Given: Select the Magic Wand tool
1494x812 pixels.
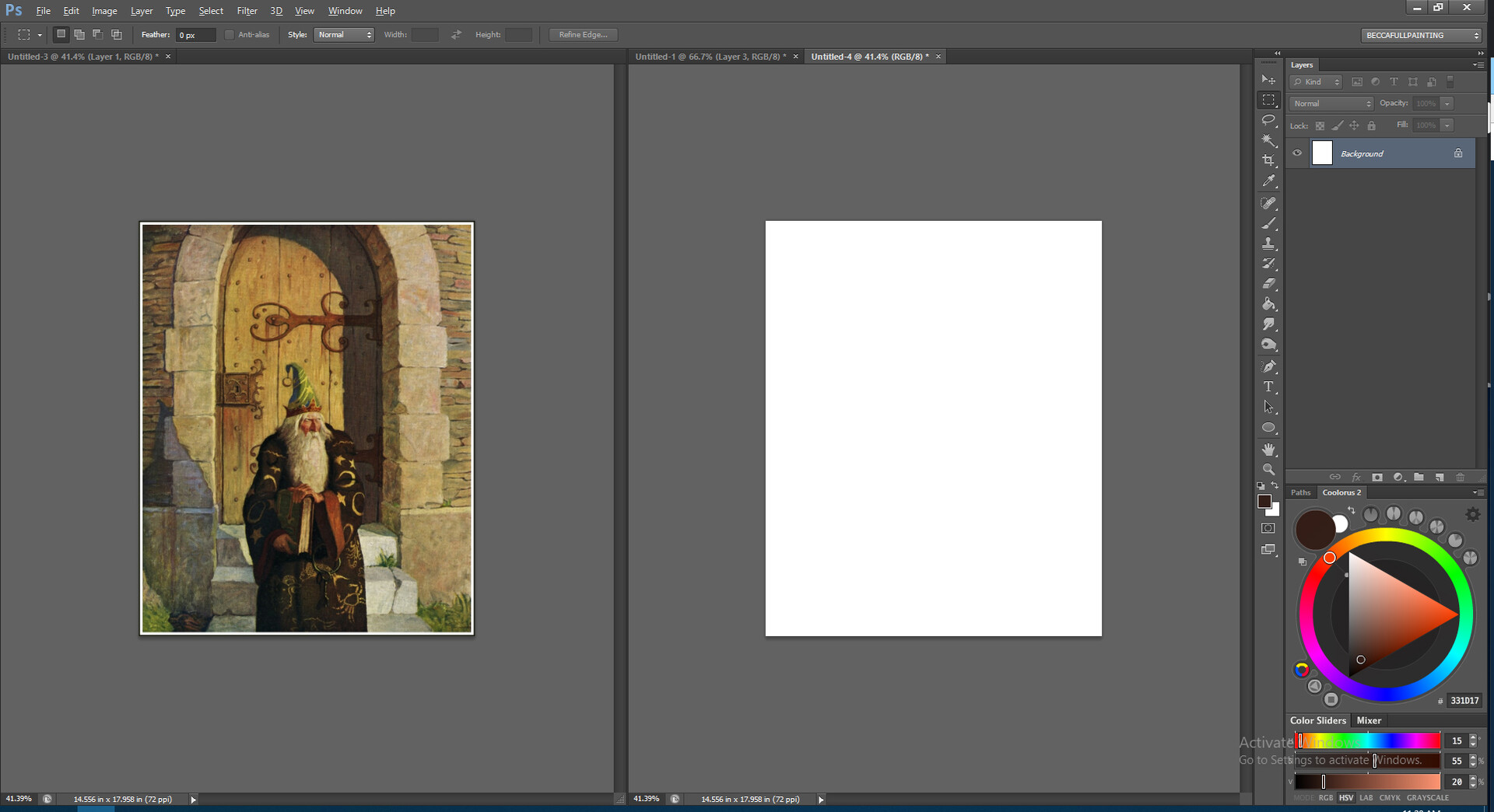Looking at the screenshot, I should 1268,141.
